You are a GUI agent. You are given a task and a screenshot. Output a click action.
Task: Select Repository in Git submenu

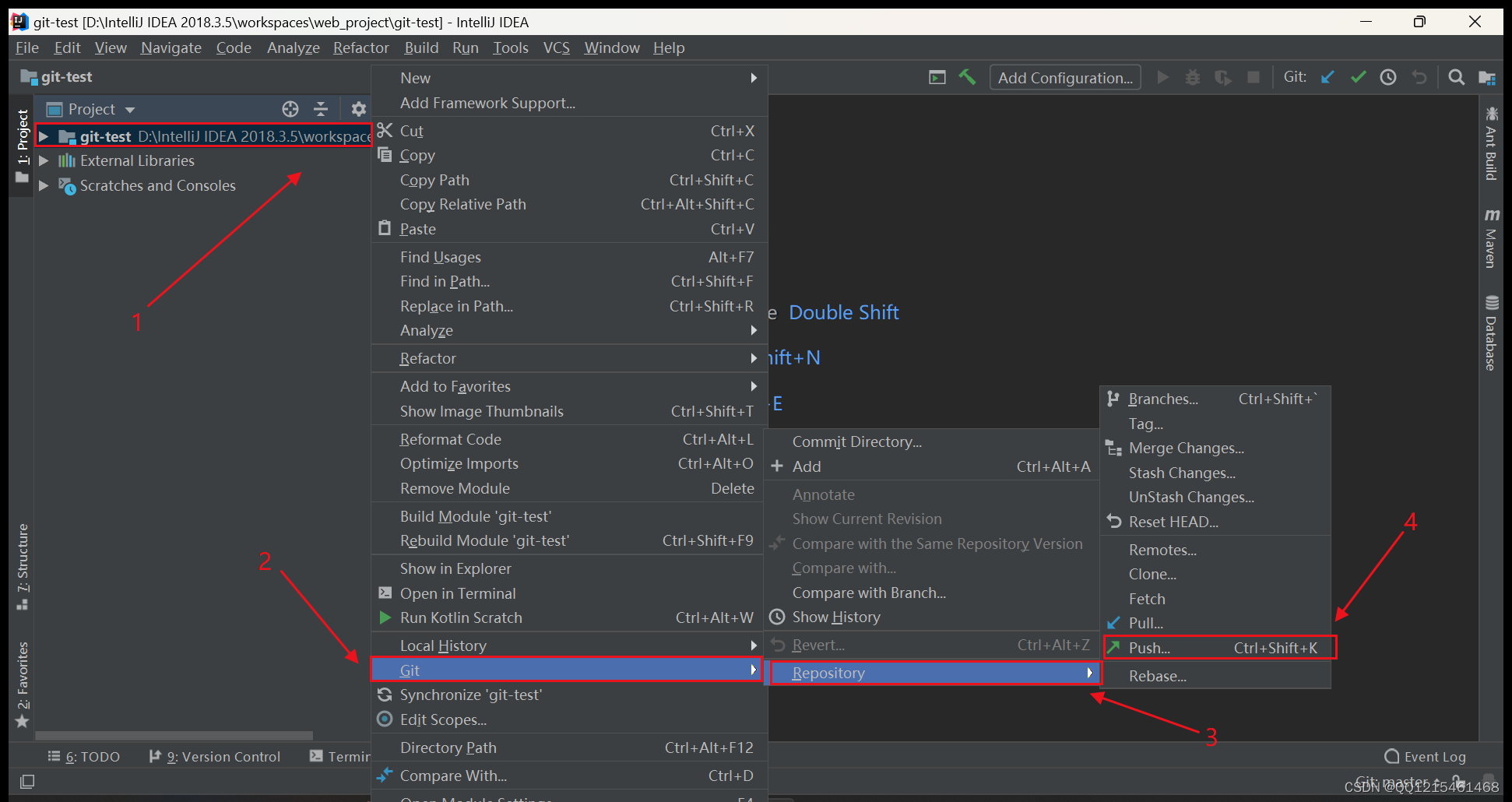[933, 673]
